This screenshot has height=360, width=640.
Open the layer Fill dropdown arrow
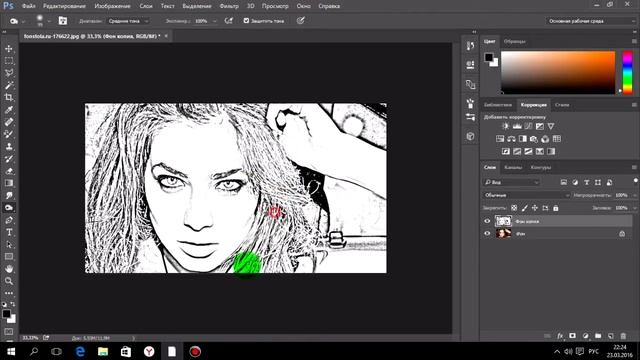634,208
